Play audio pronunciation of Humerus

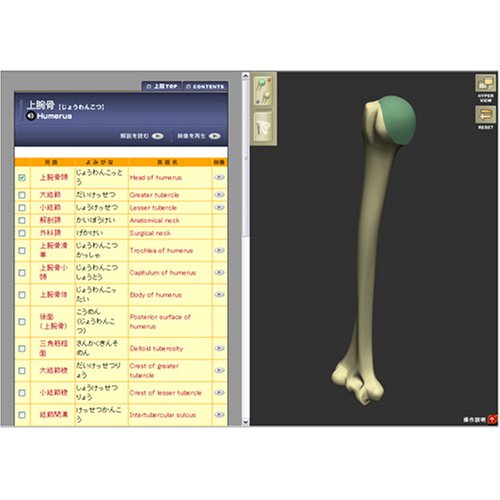[31, 116]
